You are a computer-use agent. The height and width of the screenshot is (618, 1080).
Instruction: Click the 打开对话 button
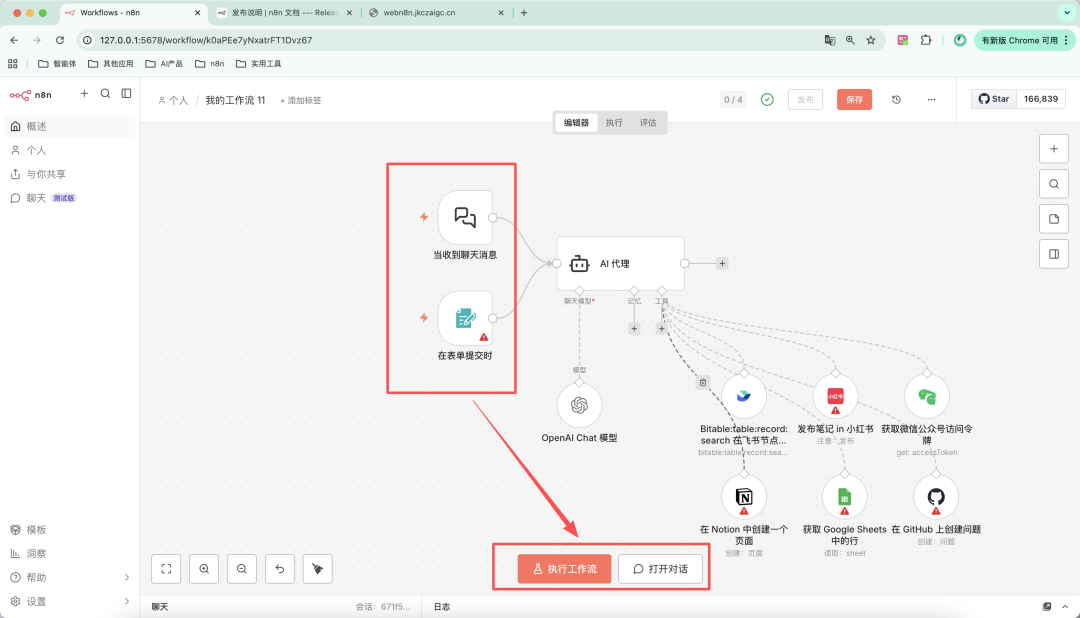660,568
